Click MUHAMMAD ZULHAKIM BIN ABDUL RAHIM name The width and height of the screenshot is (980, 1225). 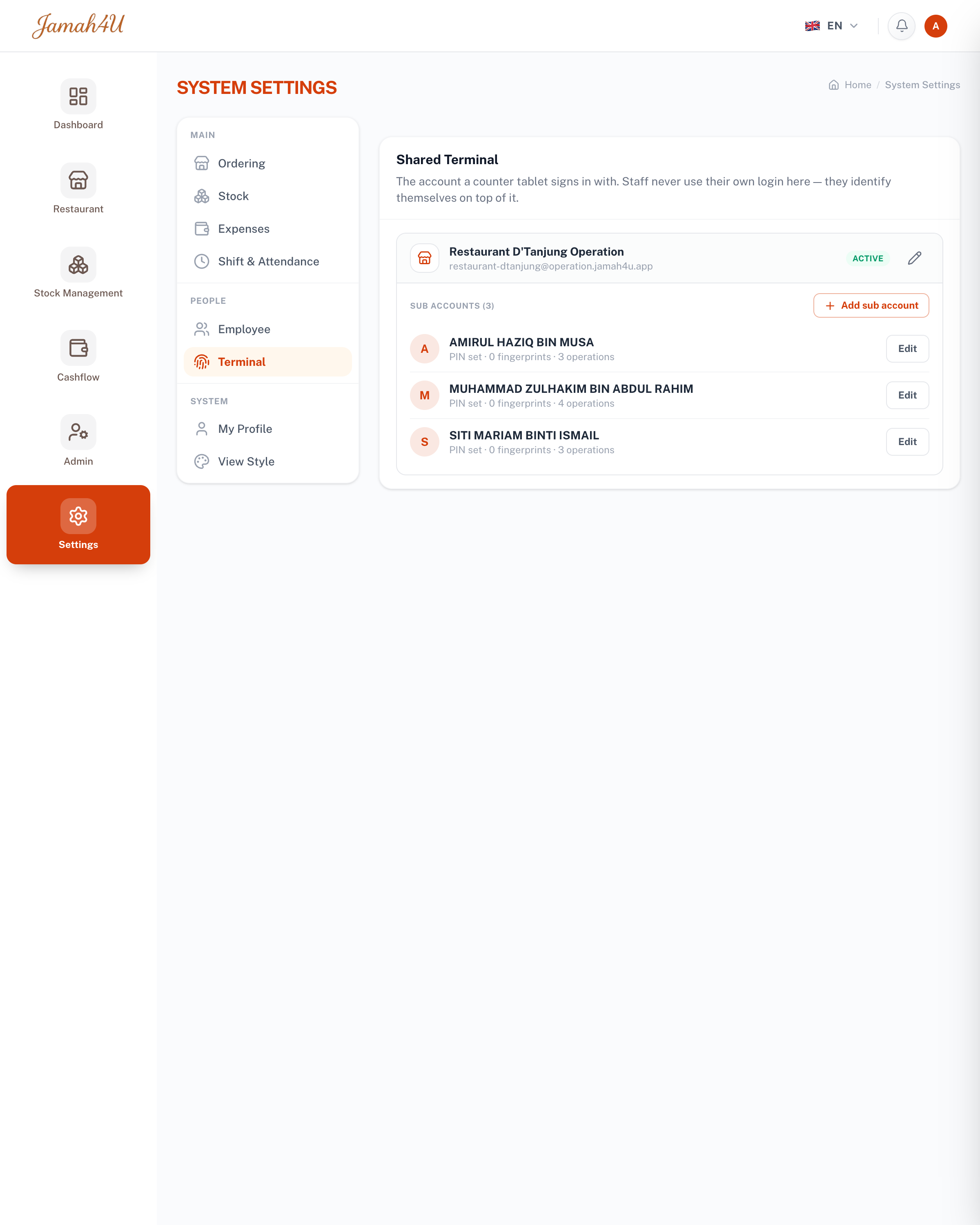(x=571, y=389)
